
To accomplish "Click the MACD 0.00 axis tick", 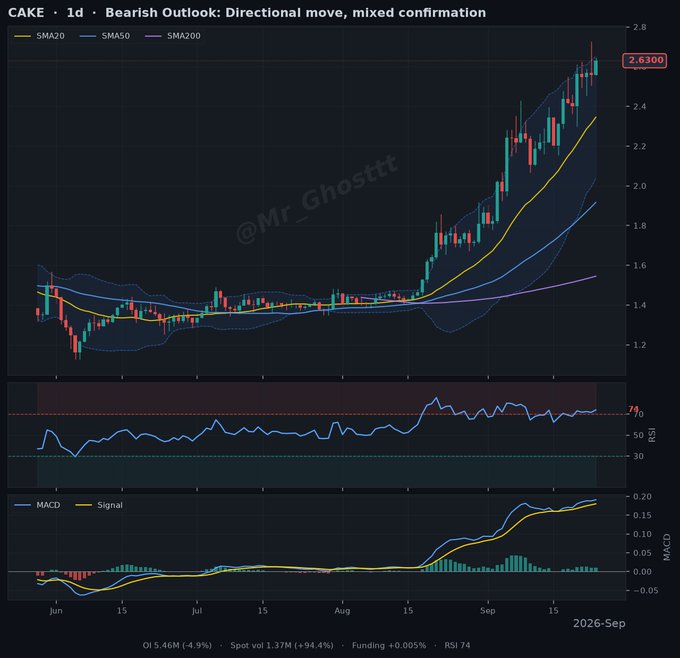I will 642,572.
